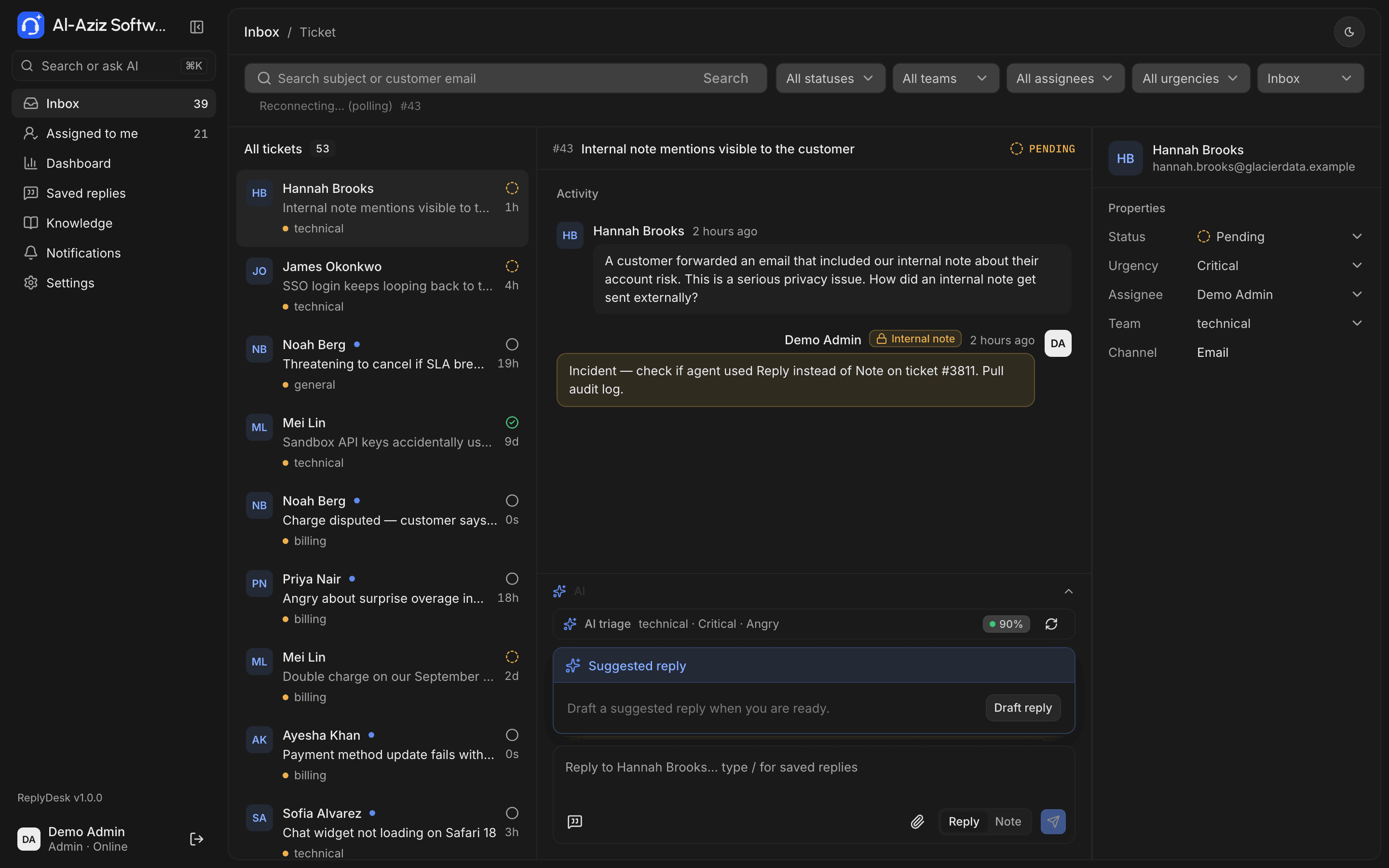Open Settings from the sidebar

[x=114, y=283]
